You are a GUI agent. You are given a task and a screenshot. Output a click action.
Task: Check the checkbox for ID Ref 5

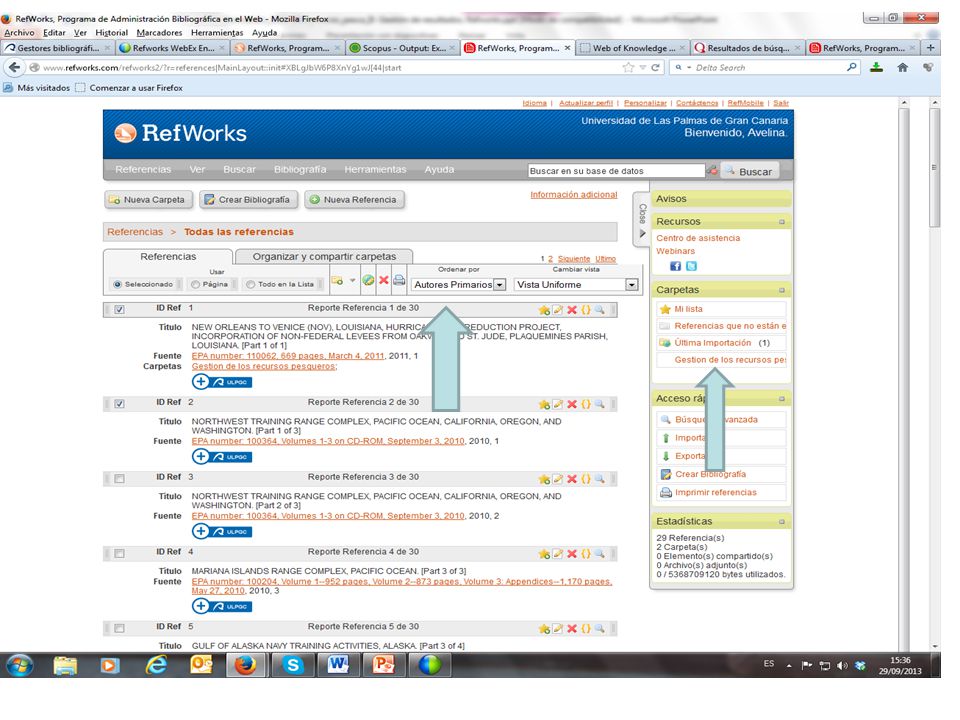coord(119,628)
